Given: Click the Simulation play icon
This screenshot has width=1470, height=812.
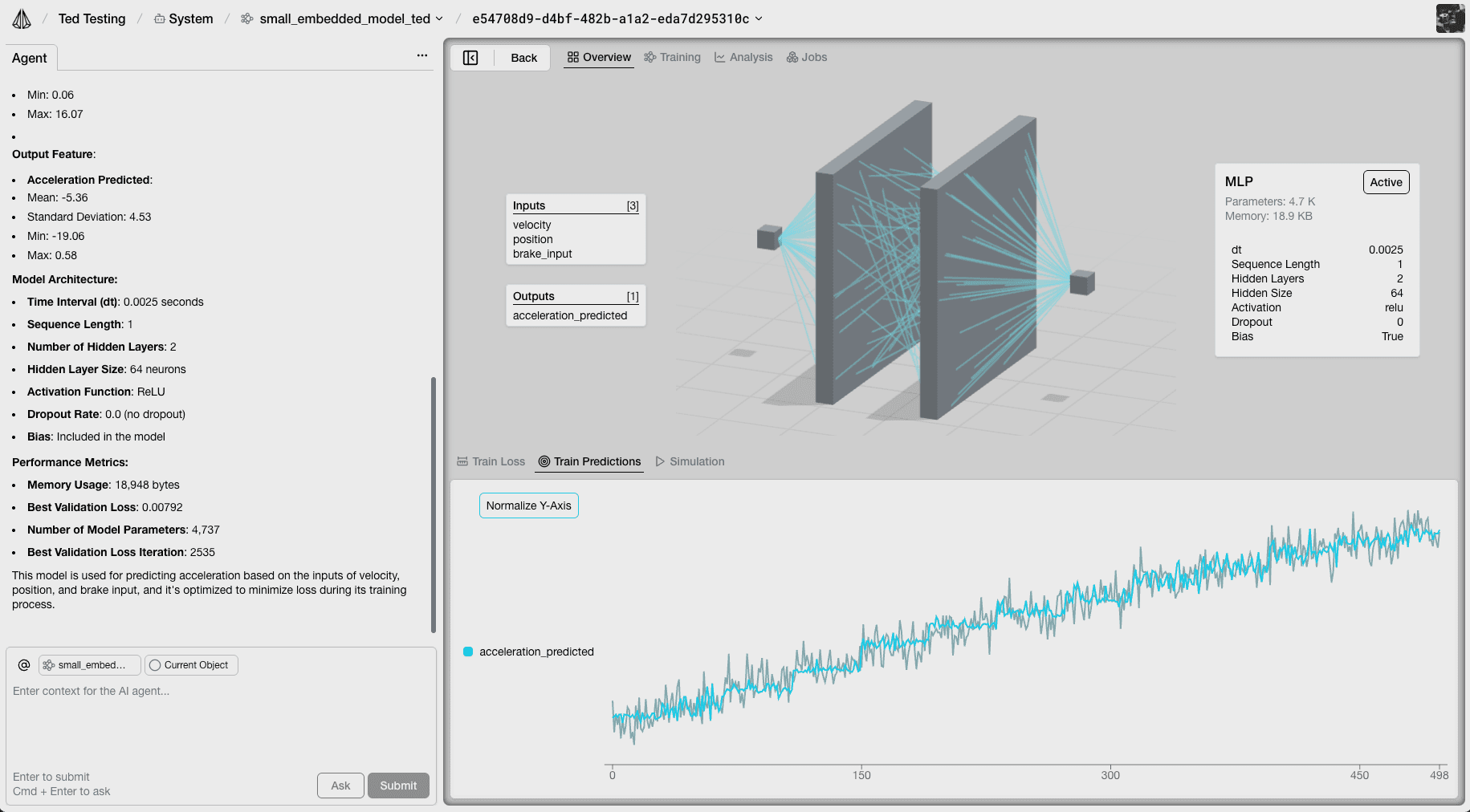Looking at the screenshot, I should tap(660, 461).
